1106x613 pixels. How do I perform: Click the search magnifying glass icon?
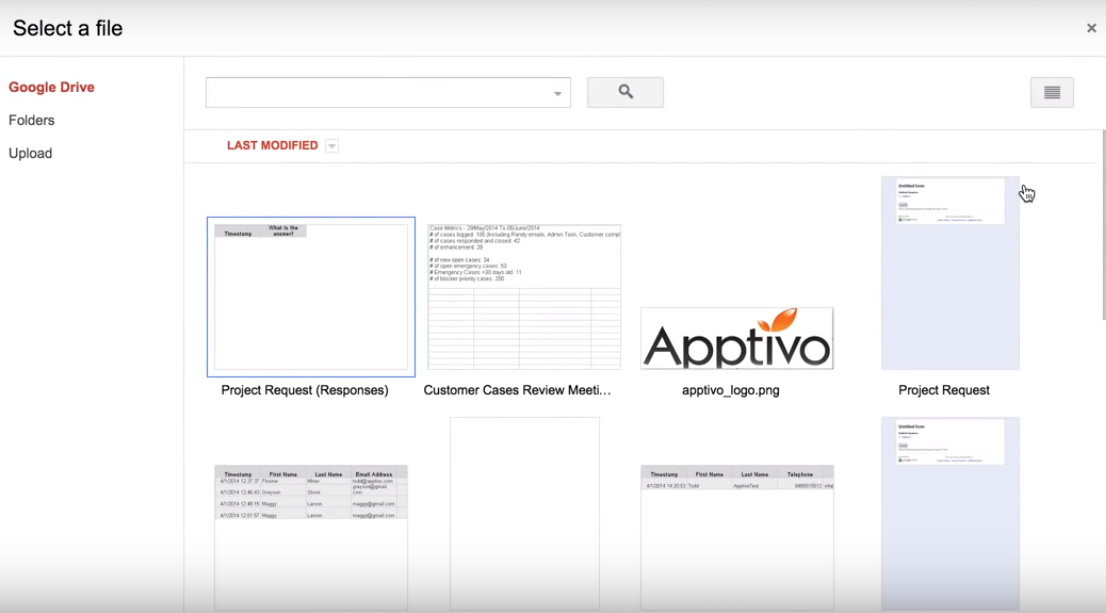(625, 91)
